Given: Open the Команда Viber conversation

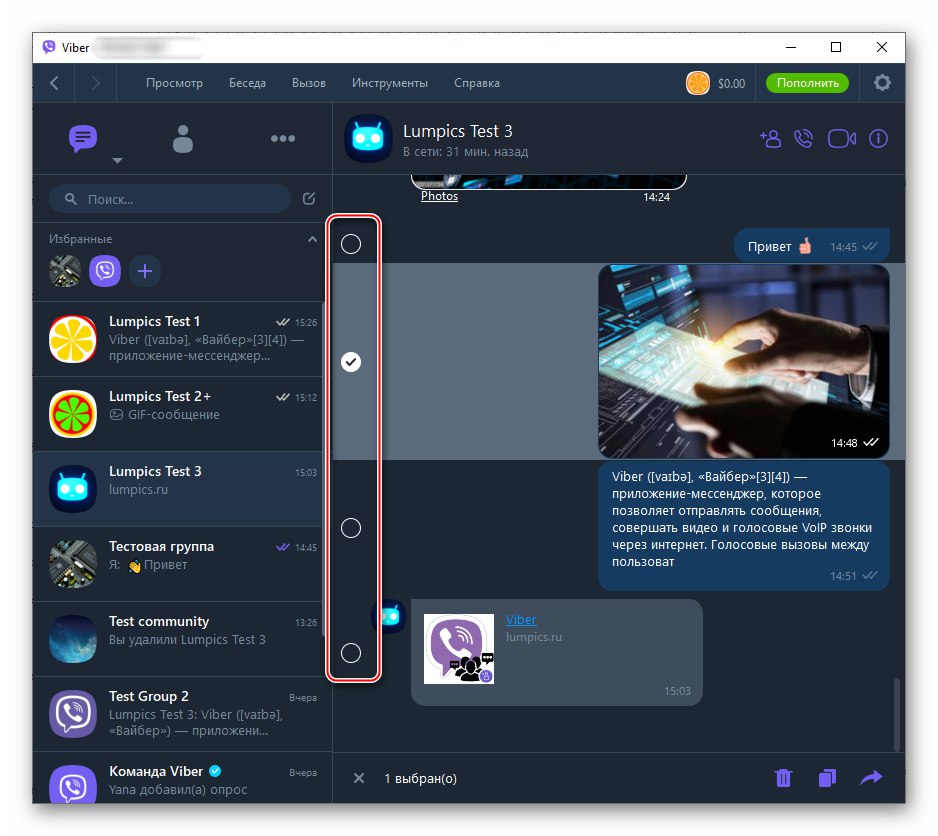Looking at the screenshot, I should (x=182, y=777).
